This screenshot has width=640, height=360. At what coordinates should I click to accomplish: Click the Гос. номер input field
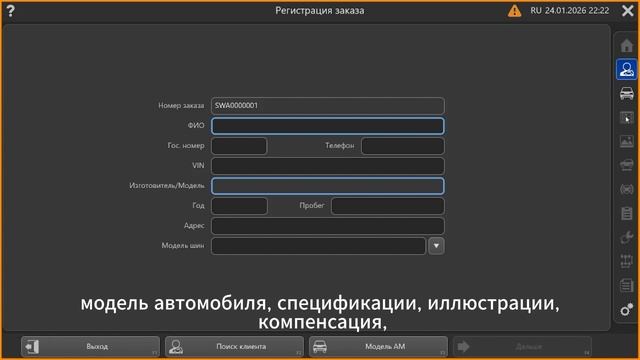[x=239, y=146]
